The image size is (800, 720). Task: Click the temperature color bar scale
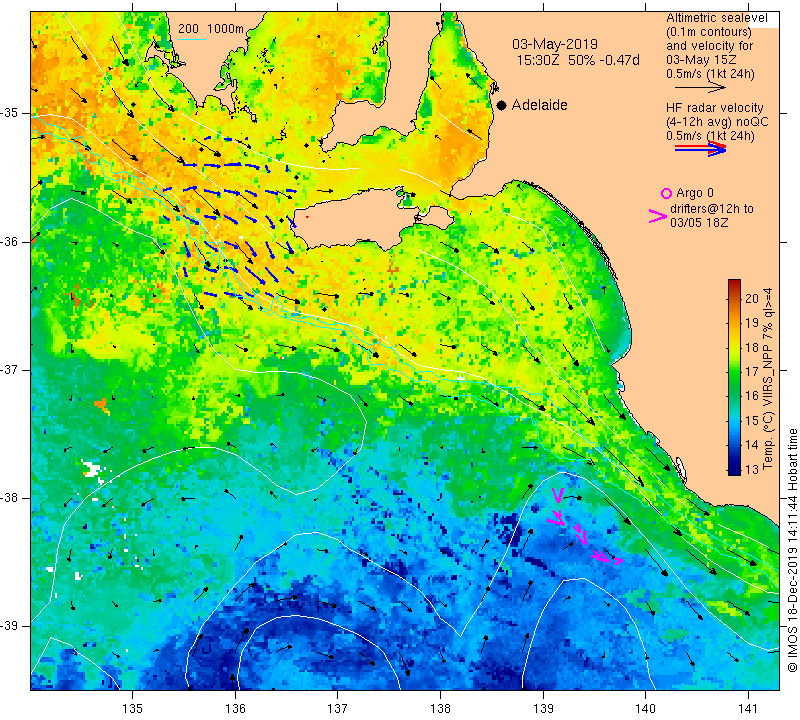point(734,377)
